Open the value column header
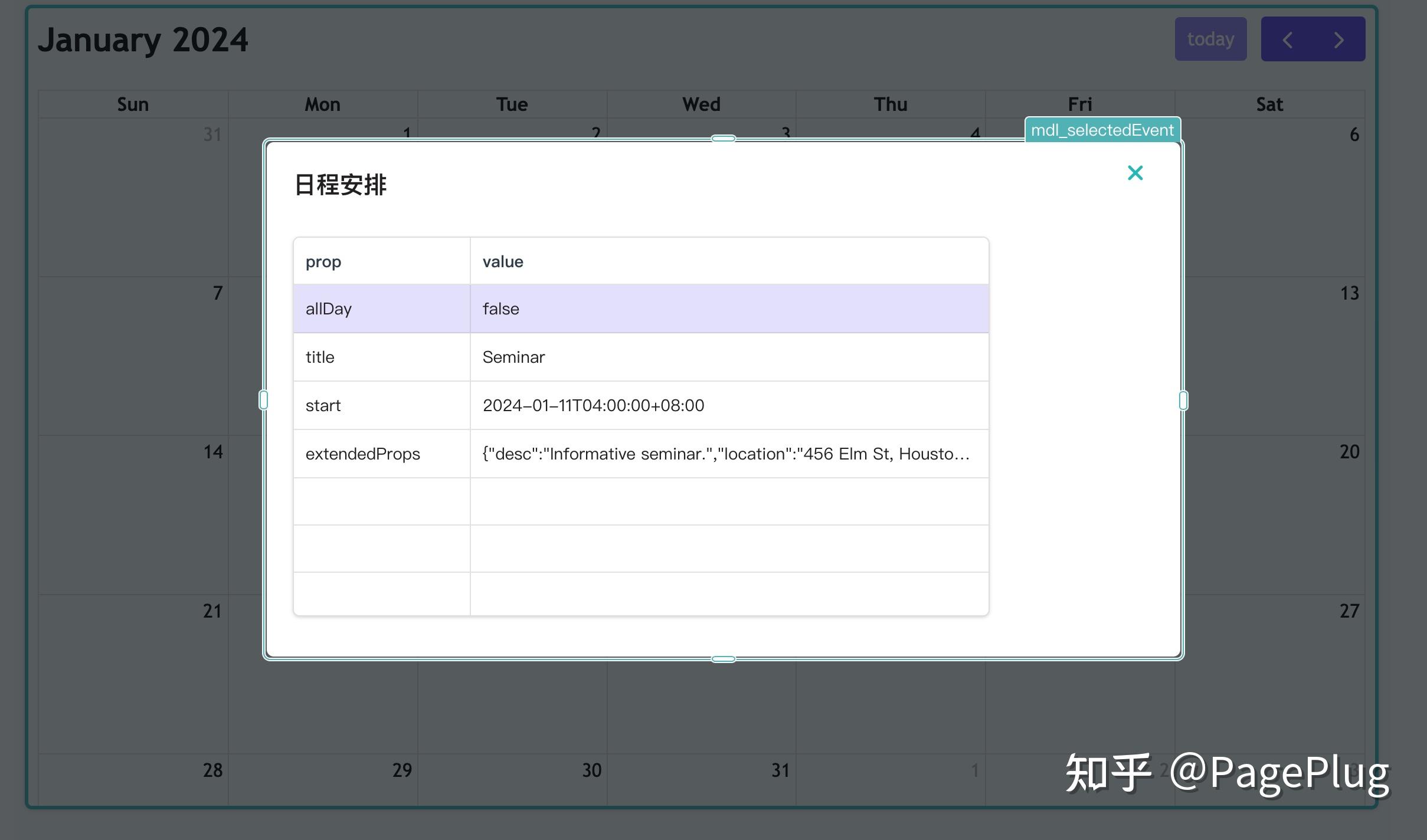The height and width of the screenshot is (840, 1427). click(502, 261)
